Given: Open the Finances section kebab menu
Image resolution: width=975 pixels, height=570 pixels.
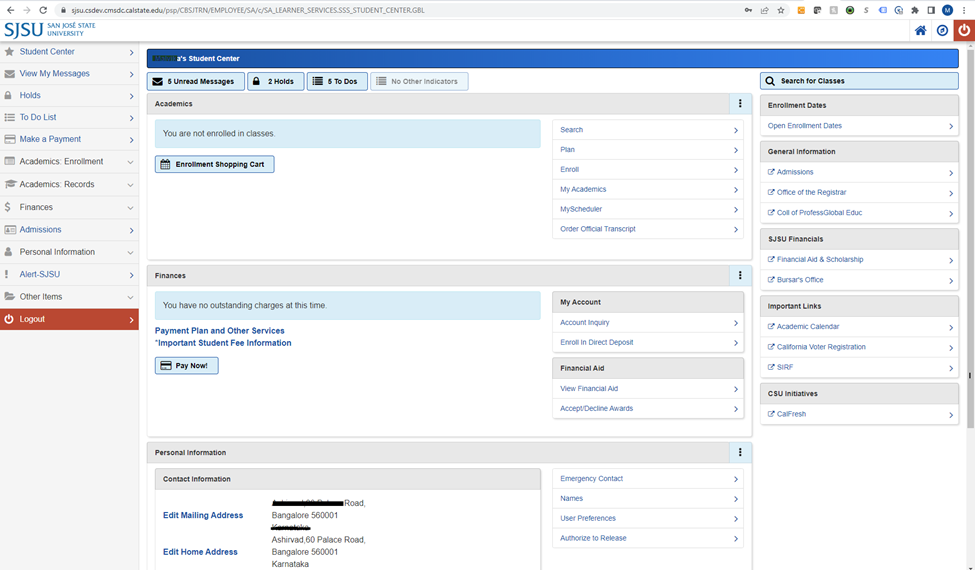Looking at the screenshot, I should (740, 275).
